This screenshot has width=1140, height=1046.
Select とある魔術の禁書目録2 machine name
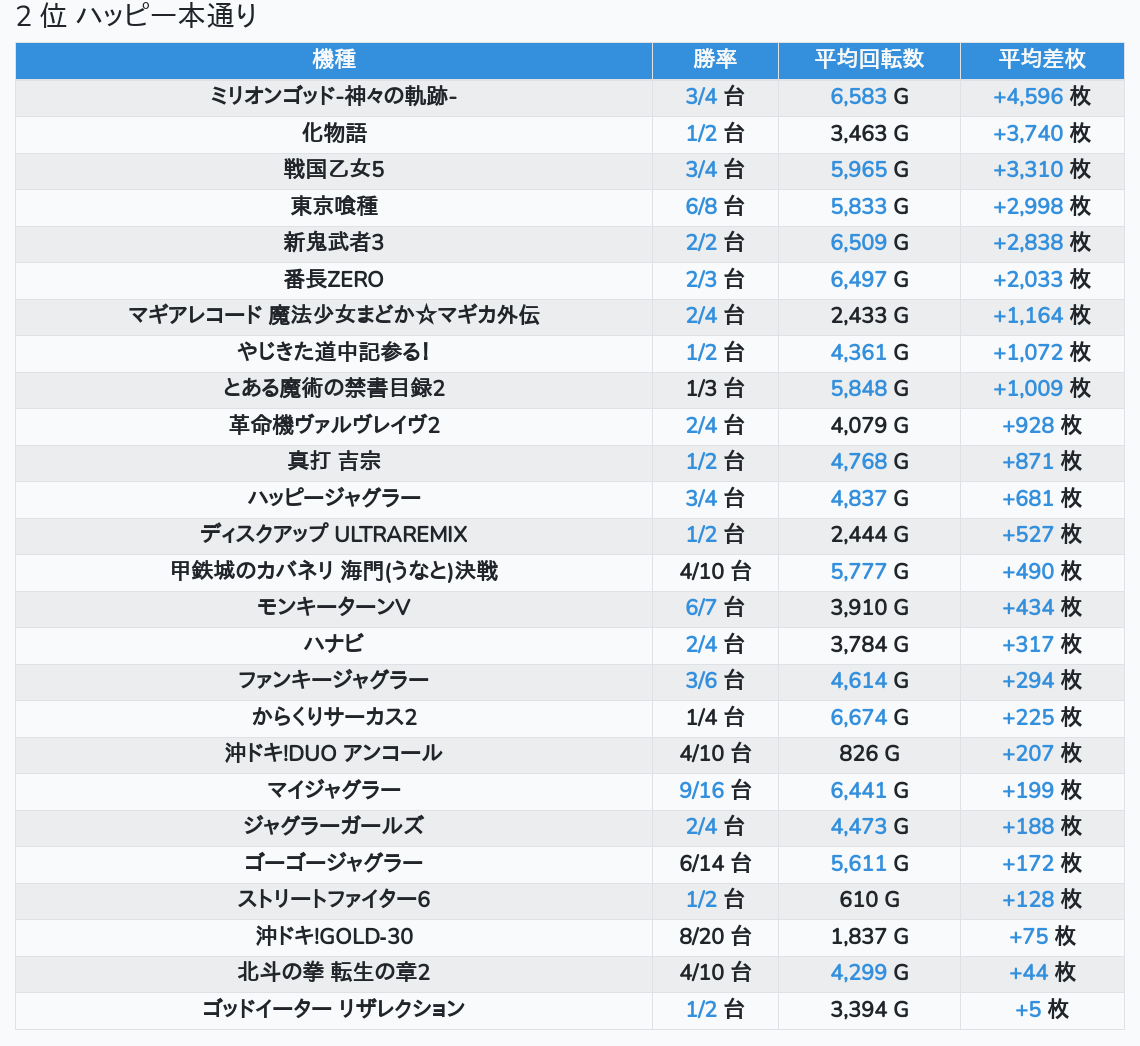(334, 389)
